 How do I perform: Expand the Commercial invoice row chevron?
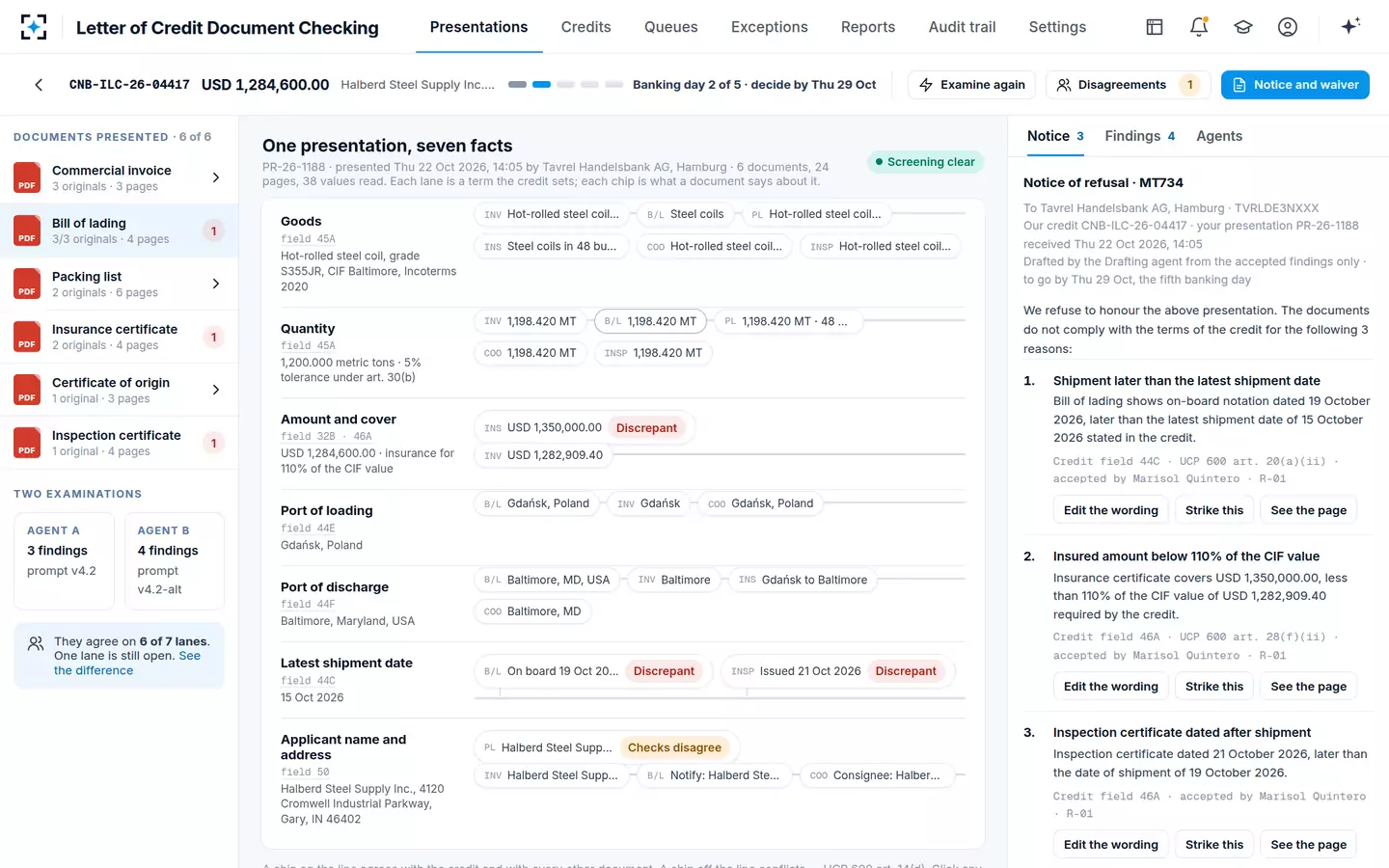[215, 177]
